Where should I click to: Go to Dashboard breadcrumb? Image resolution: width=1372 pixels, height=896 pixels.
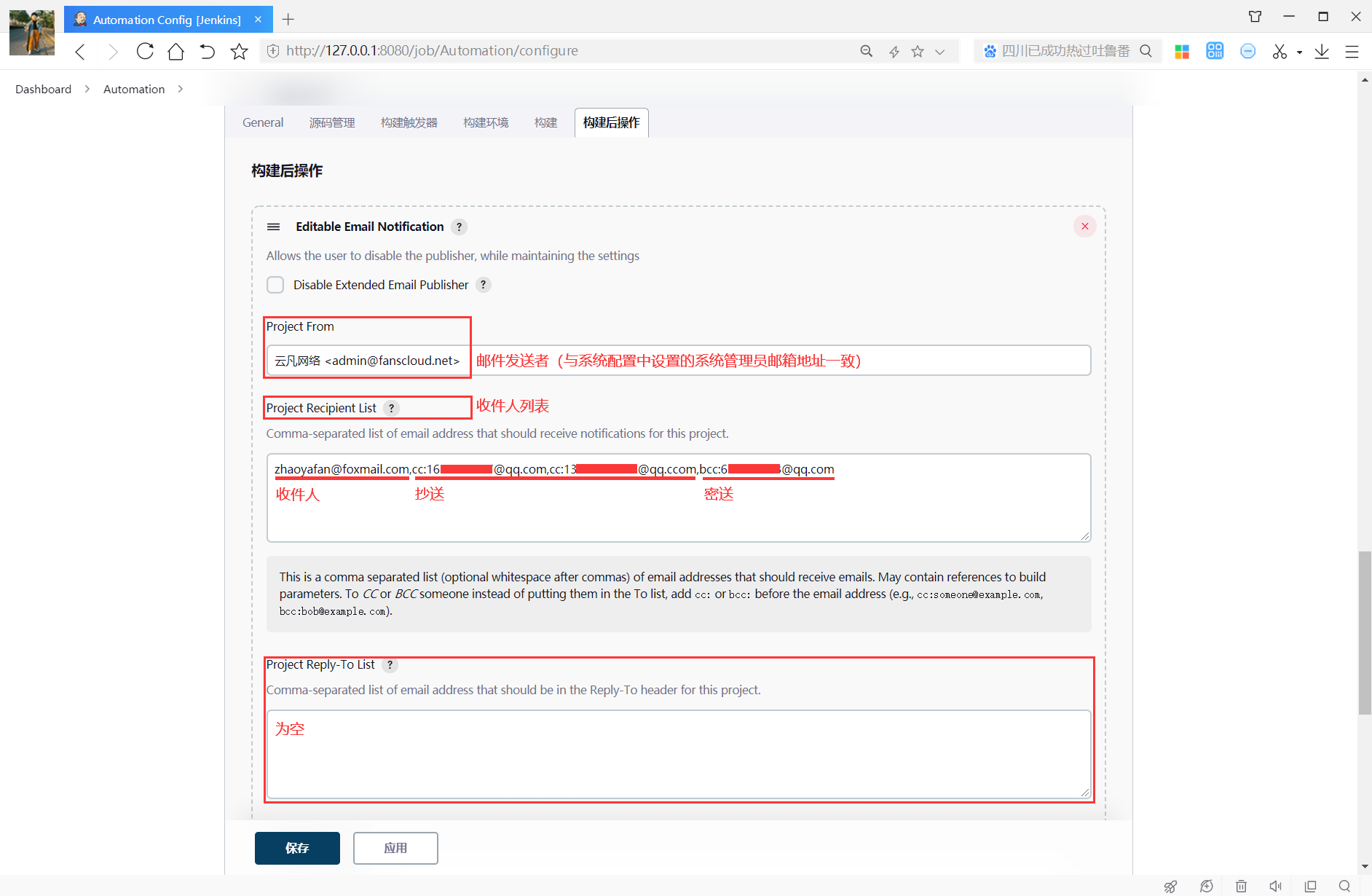44,89
